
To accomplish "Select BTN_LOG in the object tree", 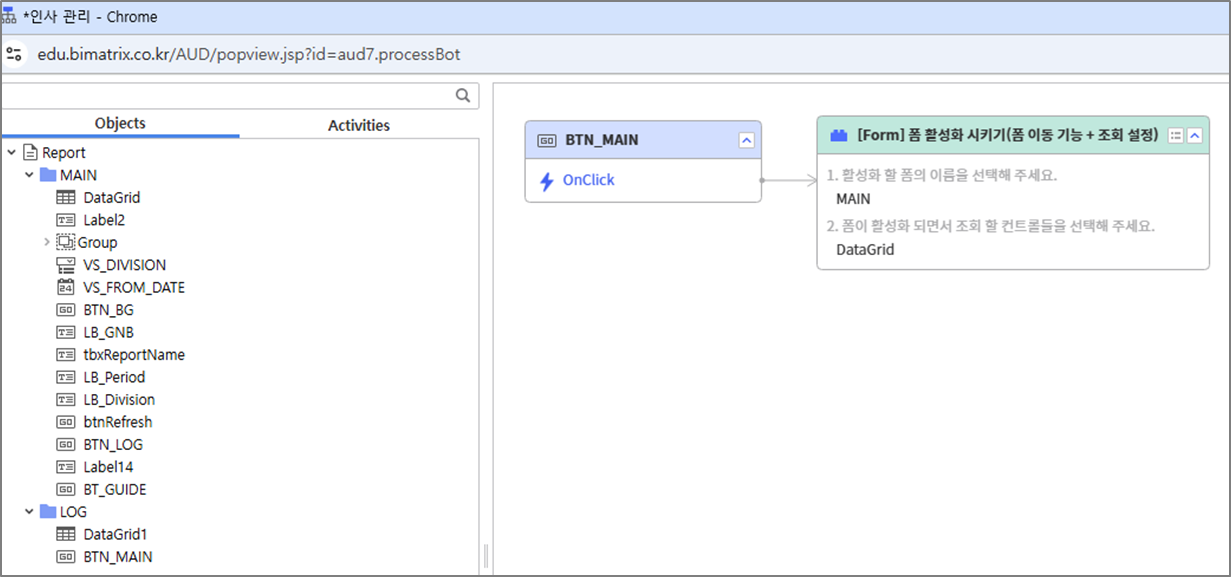I will [x=112, y=445].
